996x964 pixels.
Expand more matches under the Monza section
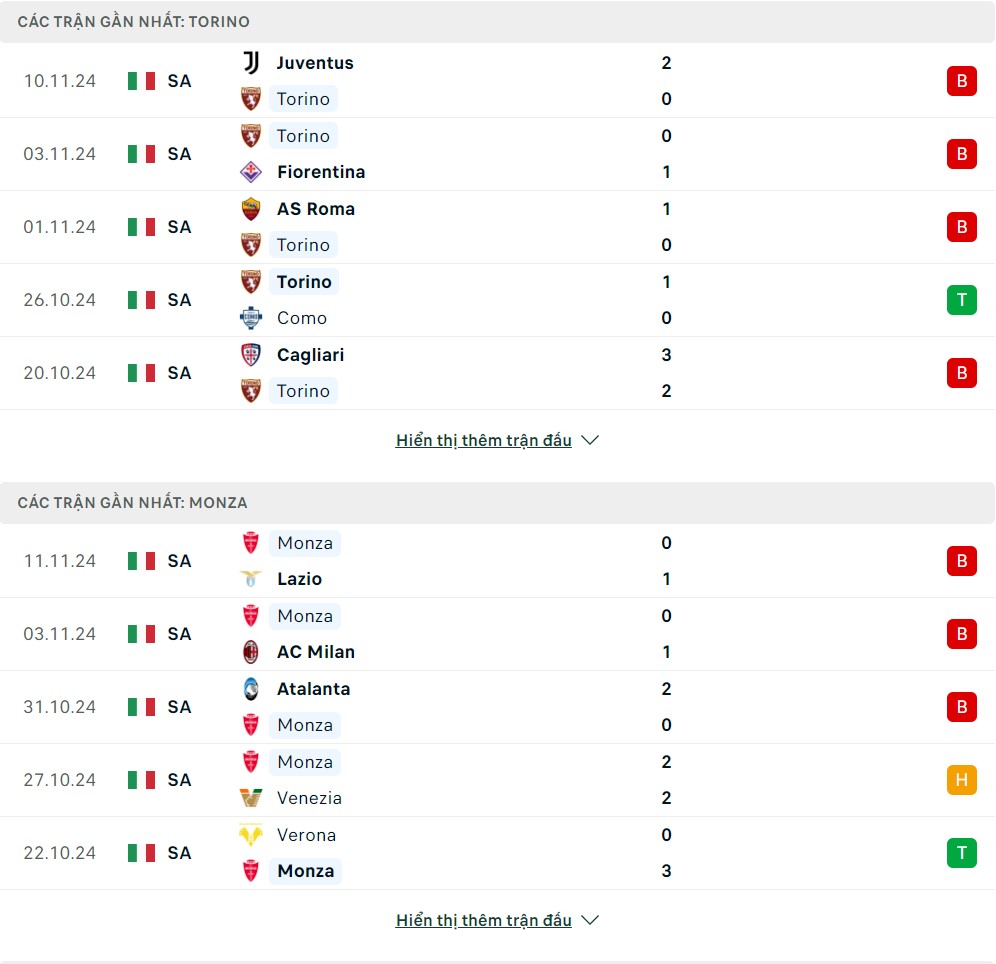tap(496, 921)
